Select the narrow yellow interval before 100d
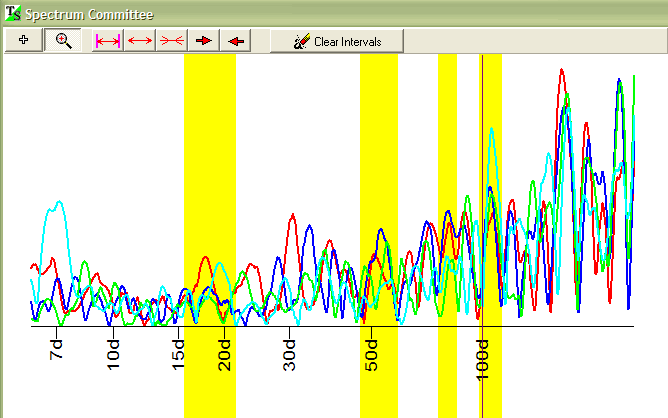The width and height of the screenshot is (668, 418). (447, 236)
